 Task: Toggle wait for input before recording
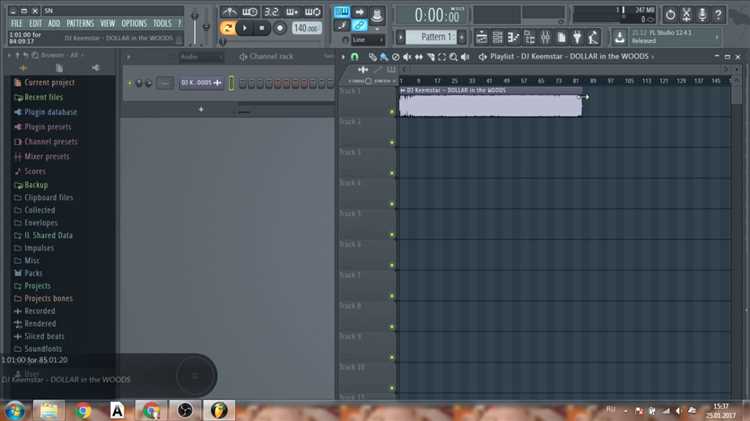coord(250,11)
